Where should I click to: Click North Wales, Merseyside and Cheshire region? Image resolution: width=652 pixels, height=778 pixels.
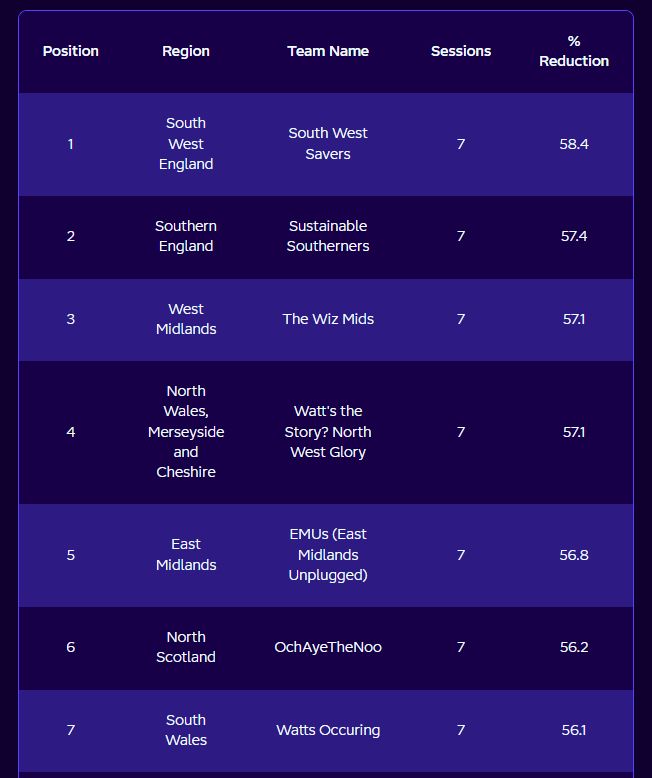pos(186,432)
